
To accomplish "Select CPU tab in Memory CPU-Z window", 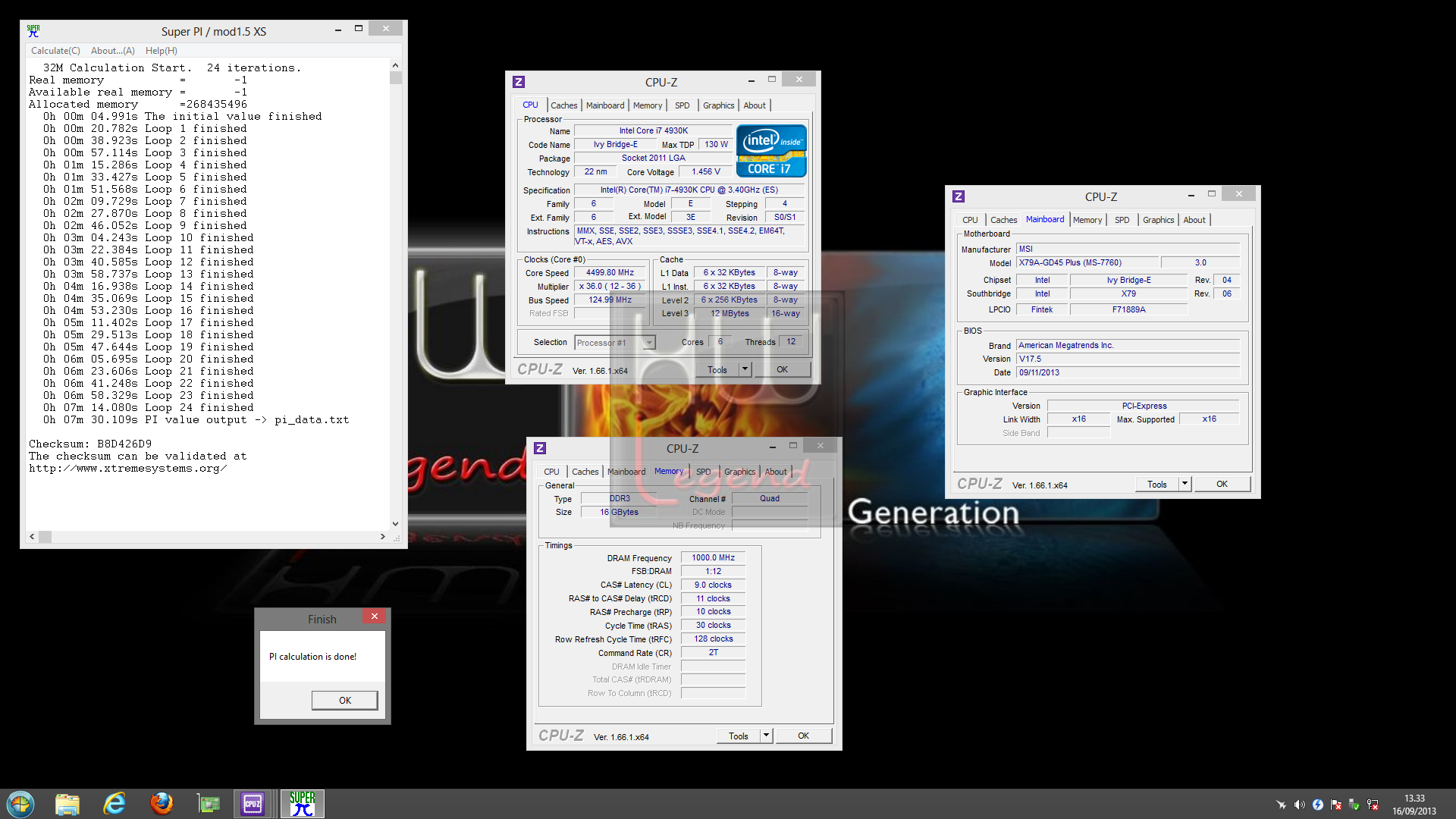I will [551, 472].
